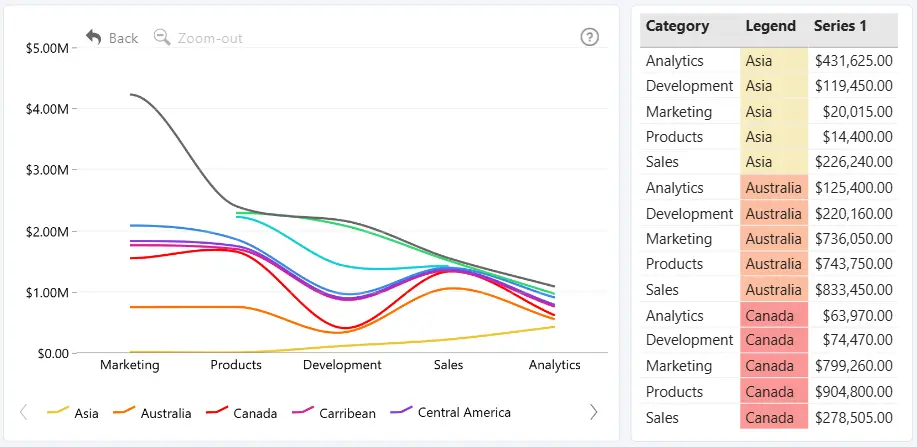This screenshot has height=447, width=917.
Task: Toggle Carribean series in chart legend
Action: [334, 412]
